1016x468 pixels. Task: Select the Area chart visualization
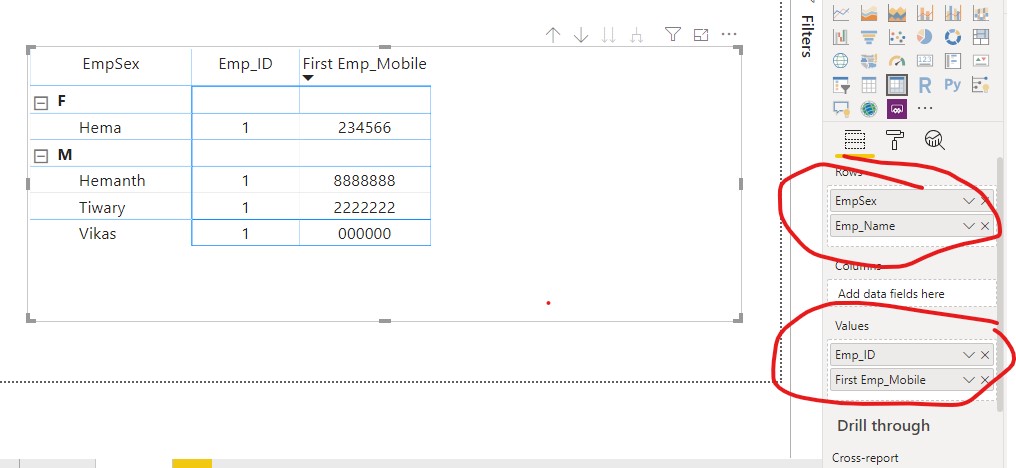coord(869,13)
